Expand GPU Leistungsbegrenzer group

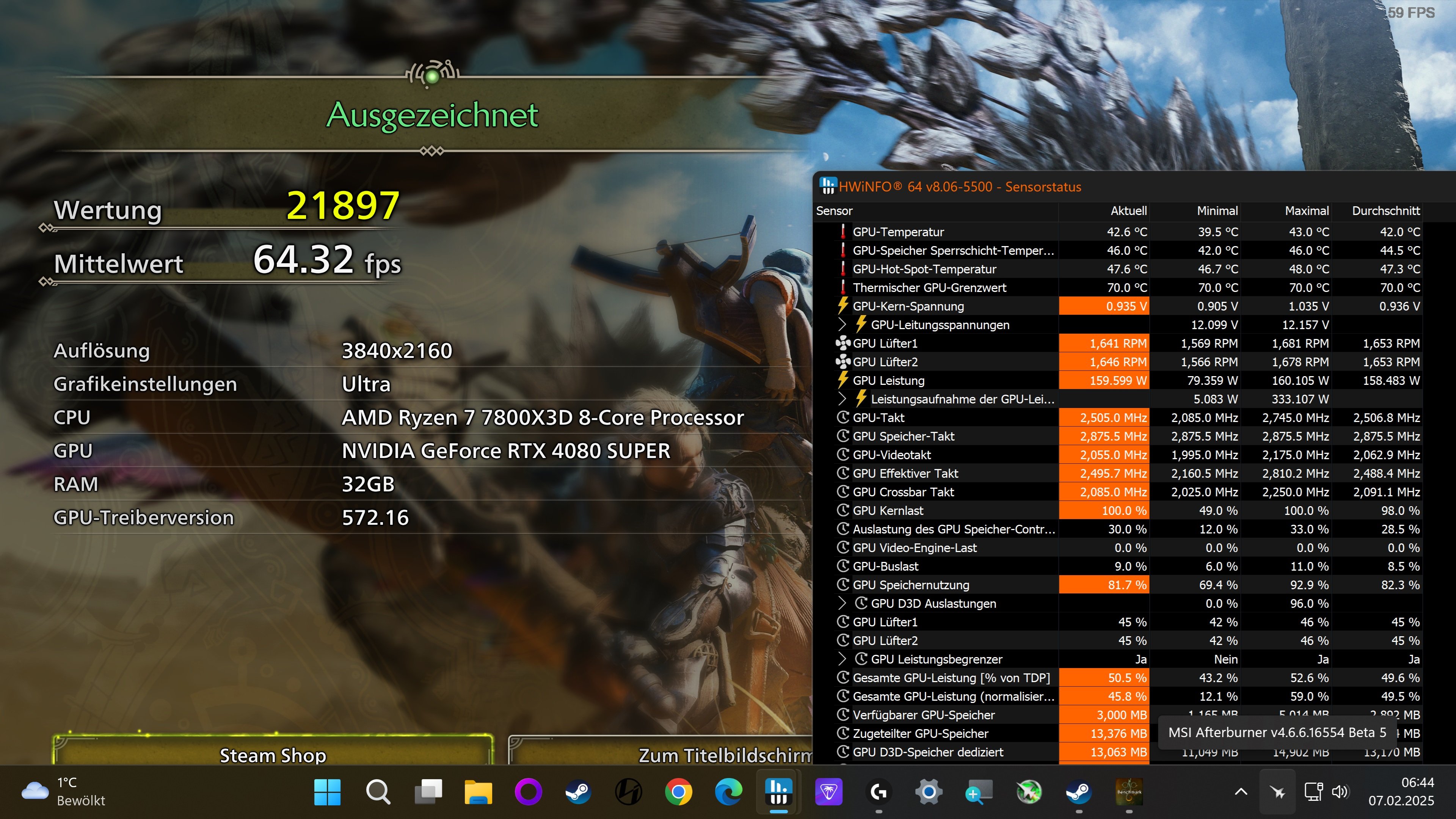(842, 659)
